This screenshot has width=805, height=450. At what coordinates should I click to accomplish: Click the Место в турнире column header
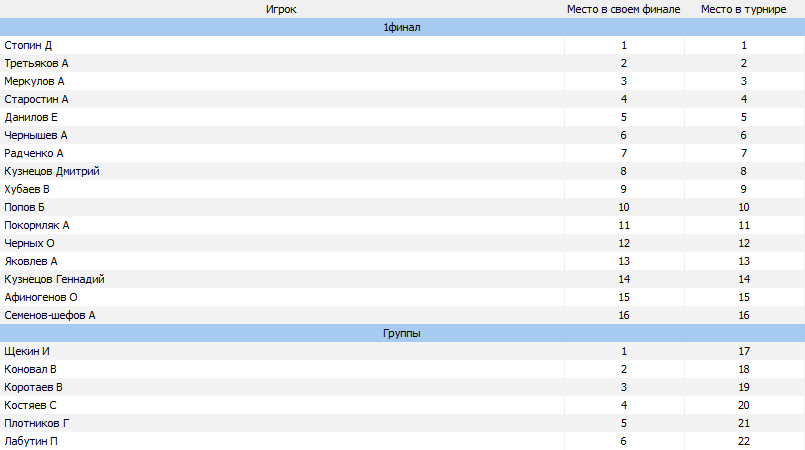click(x=743, y=9)
